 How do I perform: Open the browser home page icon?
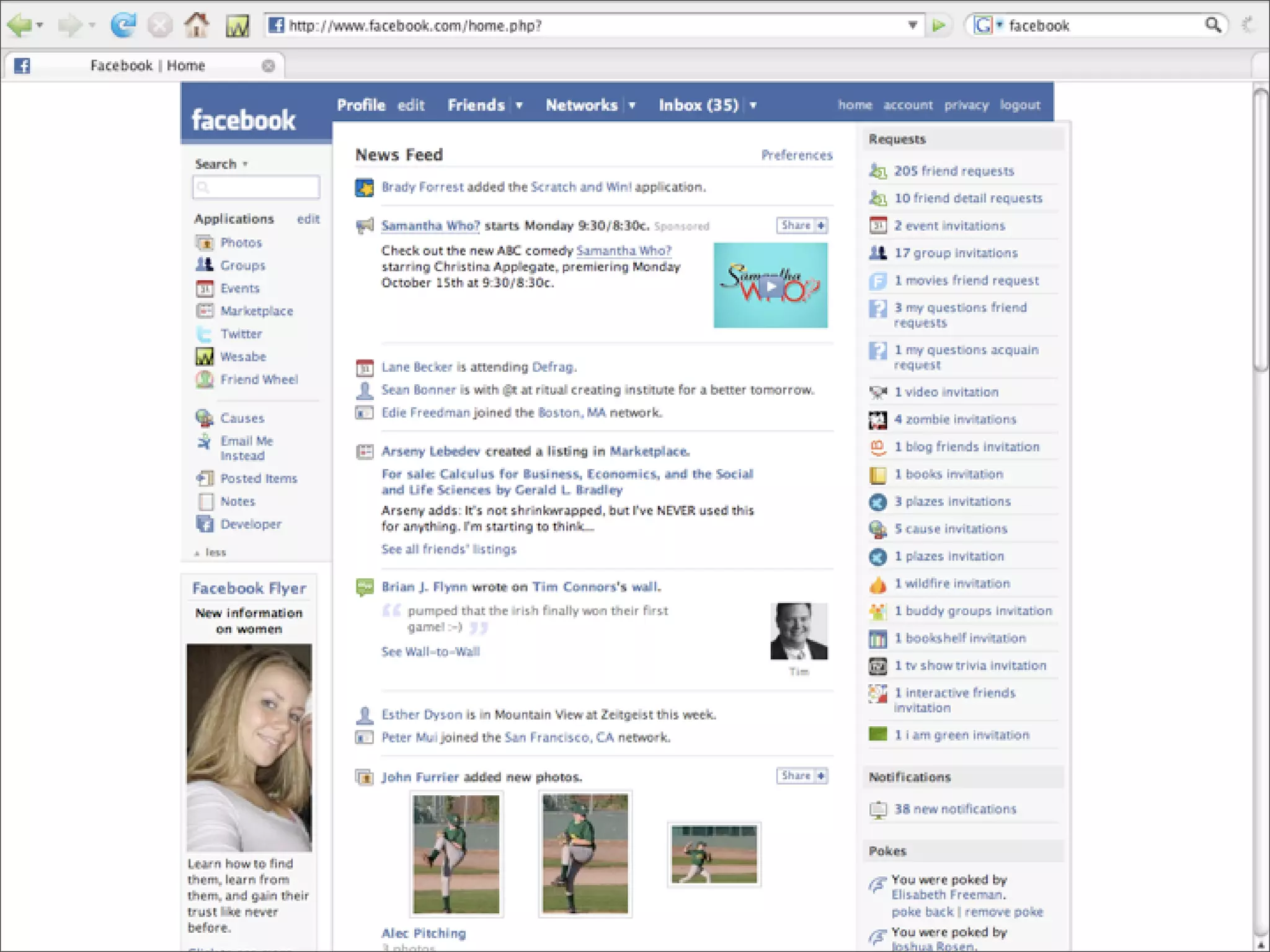tap(197, 25)
